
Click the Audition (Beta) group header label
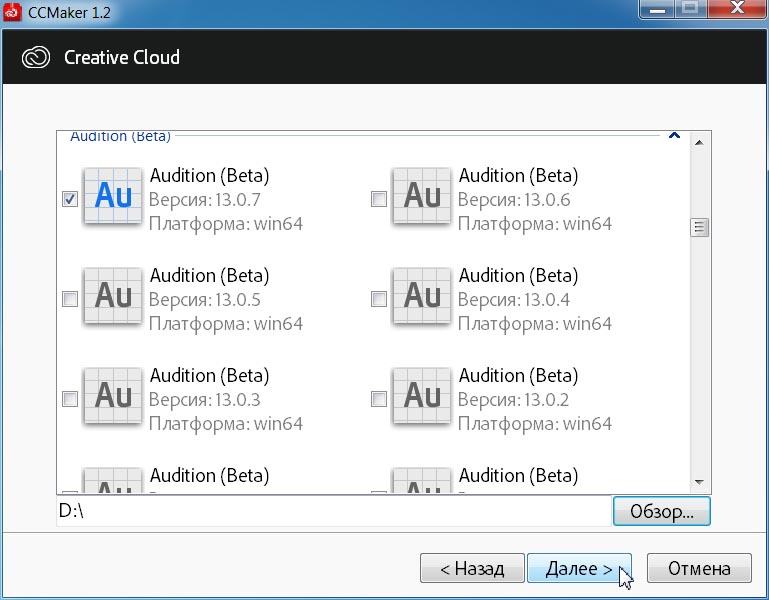coord(120,136)
